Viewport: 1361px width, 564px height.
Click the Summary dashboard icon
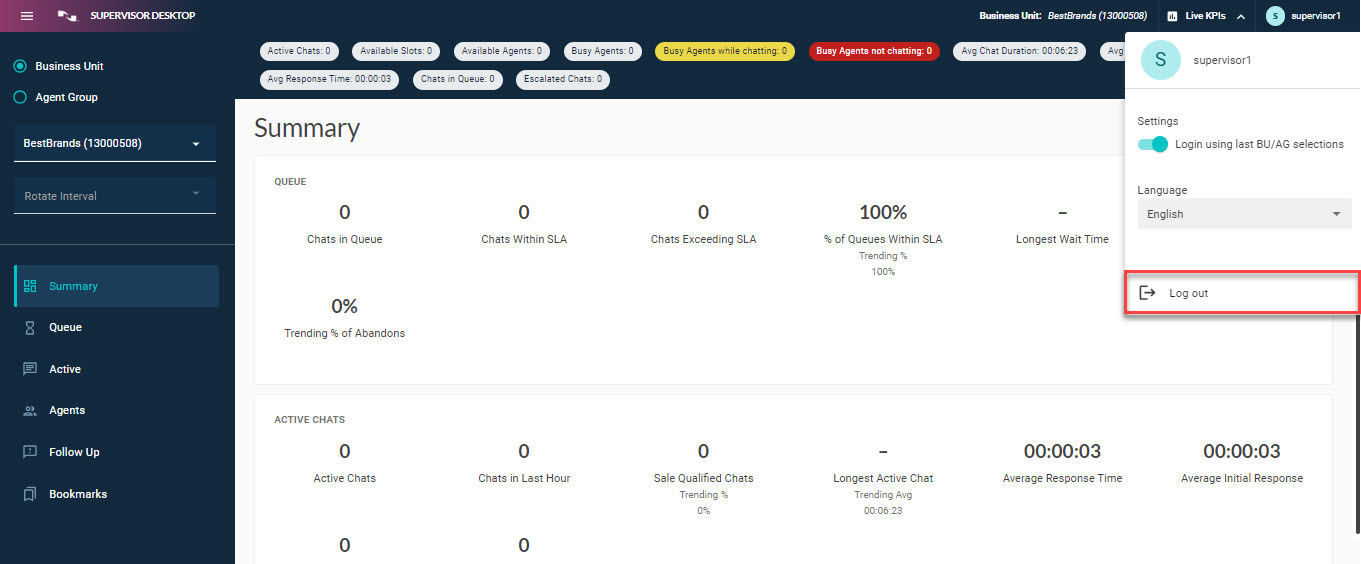pos(30,286)
